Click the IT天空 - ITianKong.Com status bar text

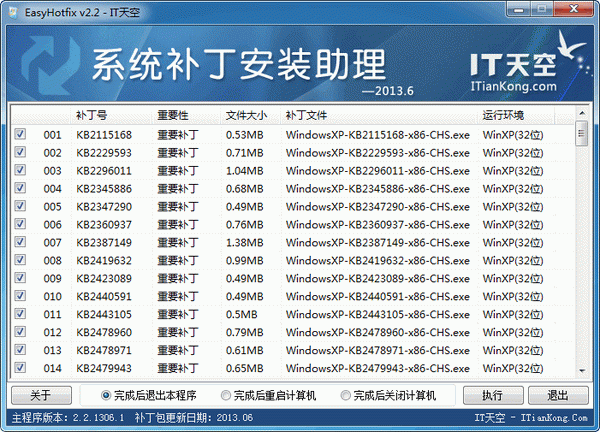click(531, 418)
